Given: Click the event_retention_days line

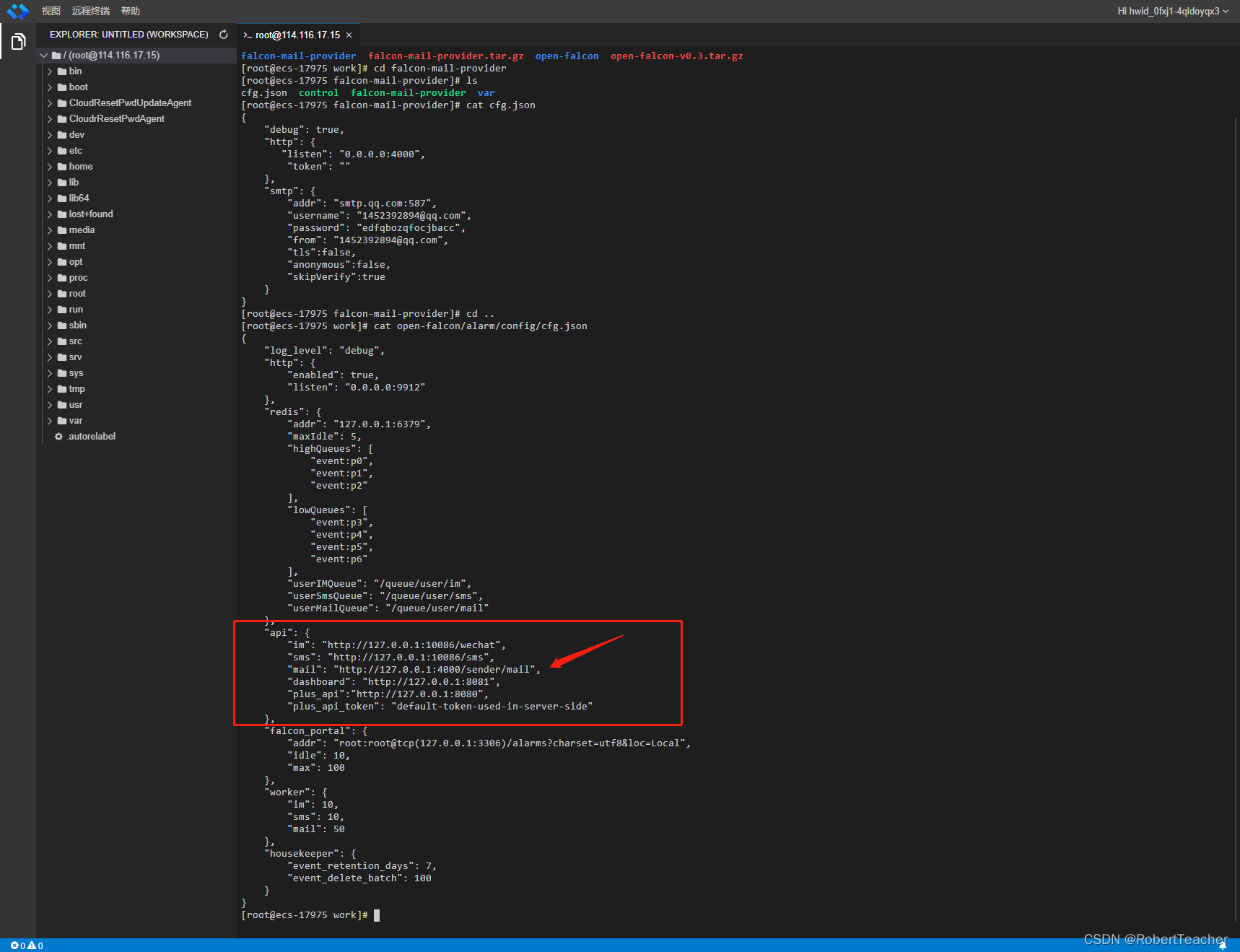Looking at the screenshot, I should pos(362,866).
